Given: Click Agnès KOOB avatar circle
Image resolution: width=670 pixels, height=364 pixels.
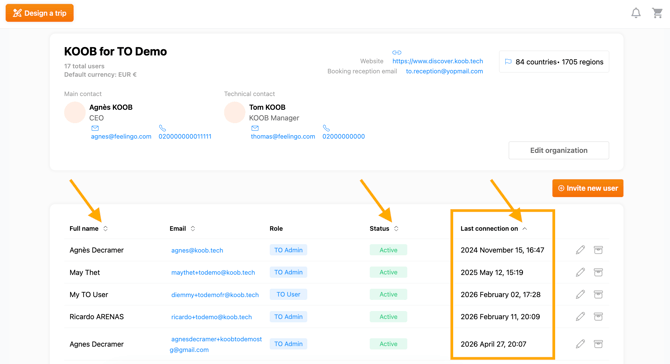Looking at the screenshot, I should point(74,112).
